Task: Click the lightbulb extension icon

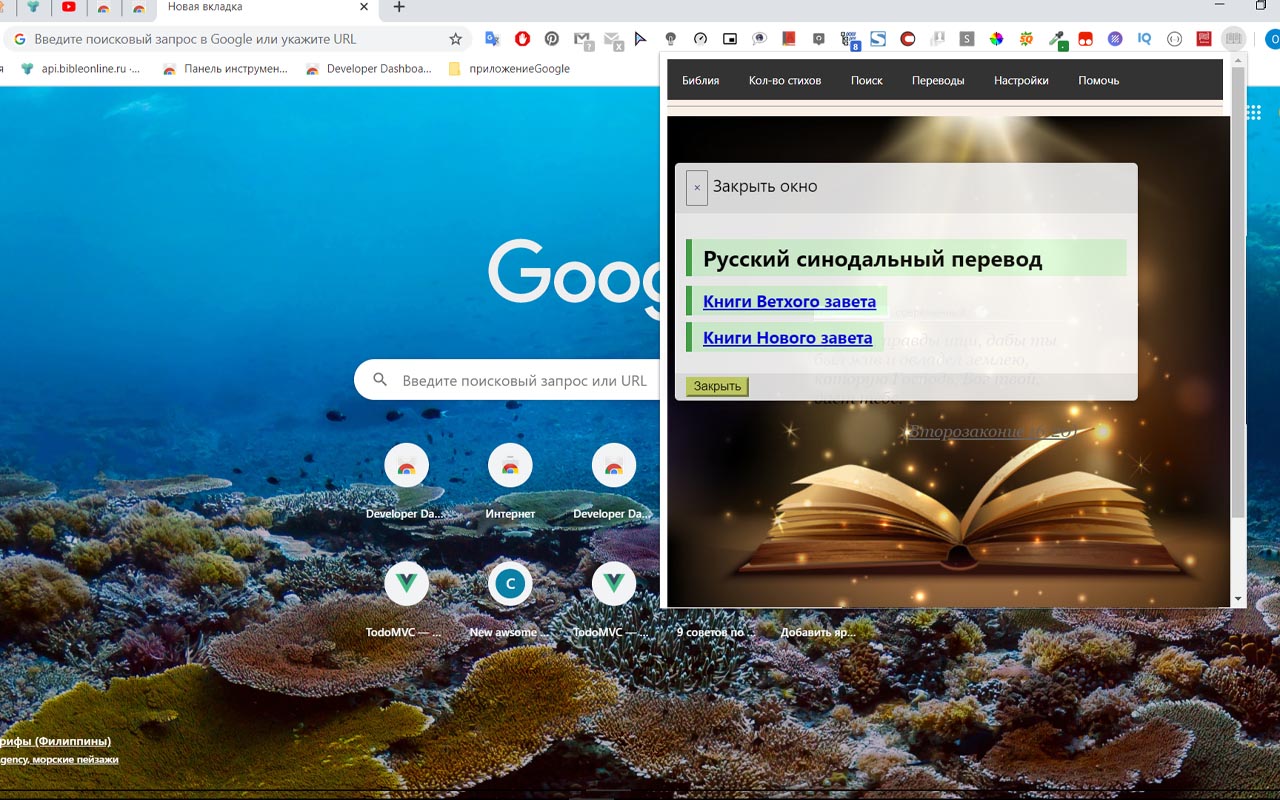Action: tap(671, 39)
